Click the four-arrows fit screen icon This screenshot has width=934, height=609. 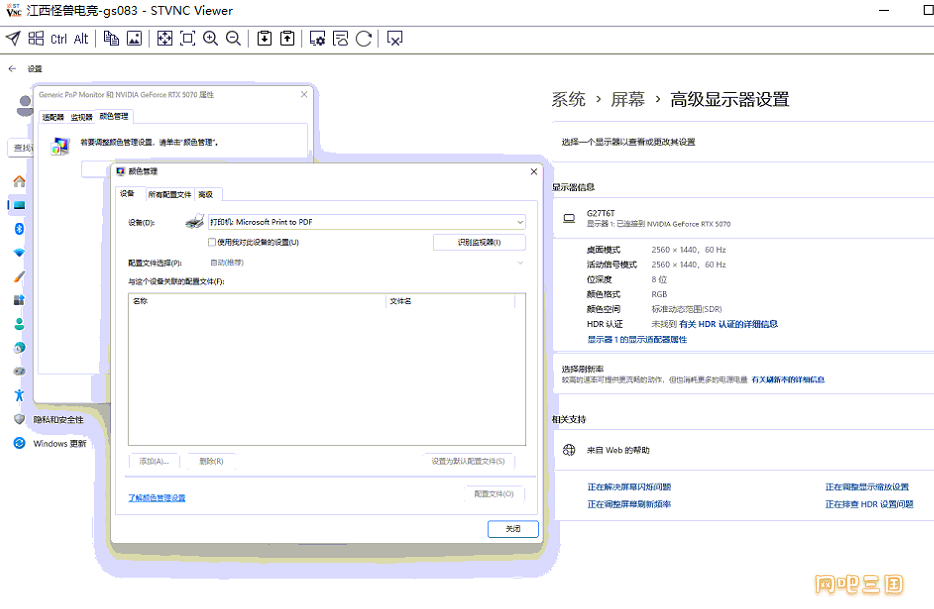(164, 39)
